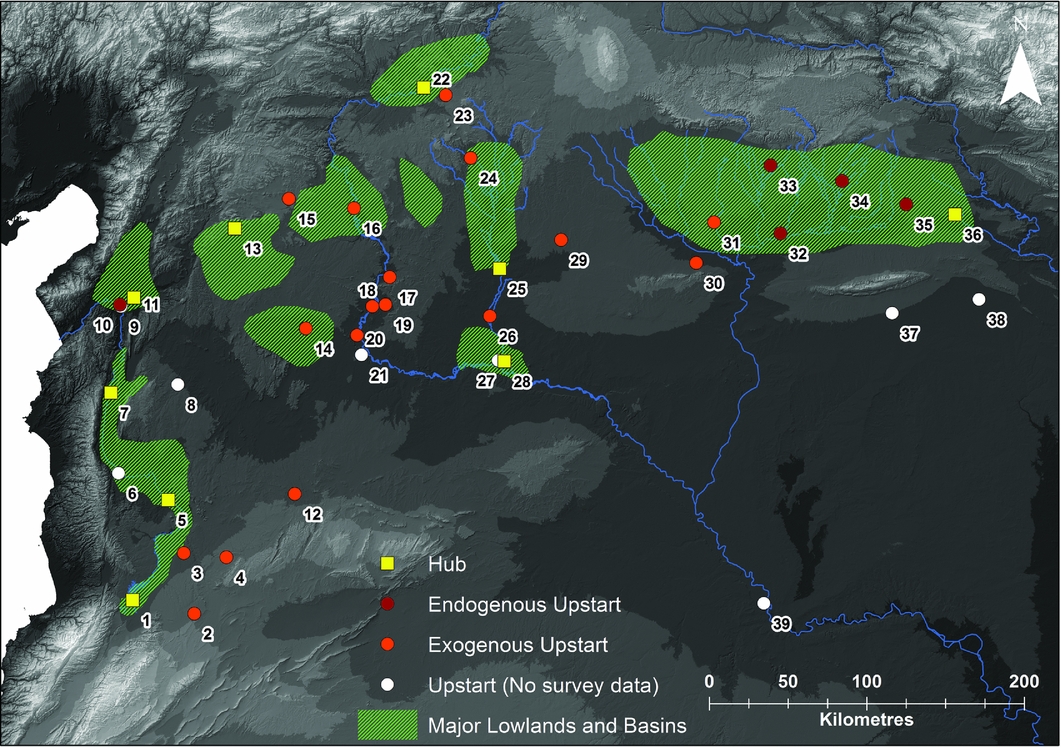Click the white marker labeled 38

pyautogui.click(x=979, y=300)
